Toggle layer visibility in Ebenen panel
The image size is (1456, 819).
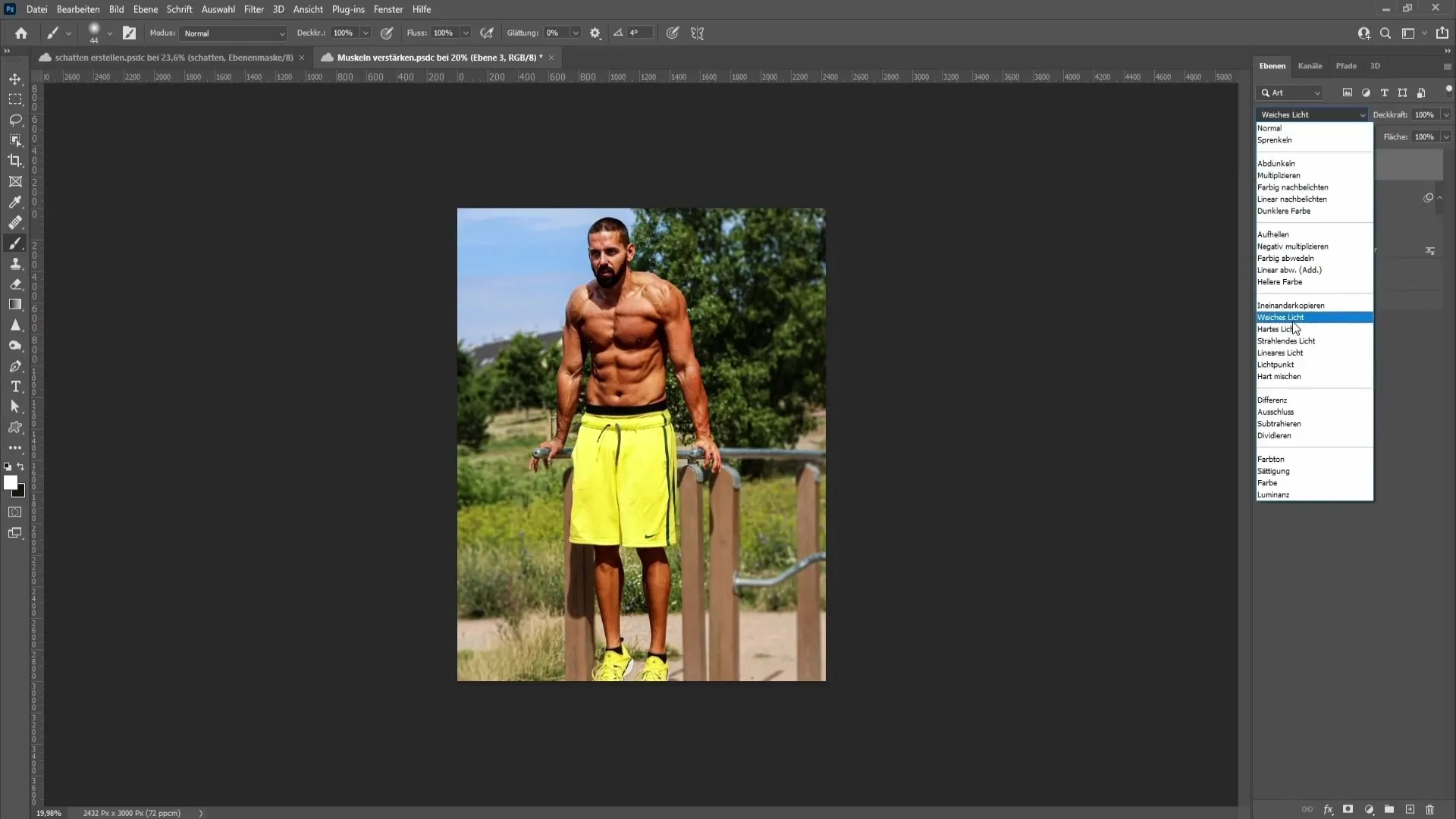(x=1428, y=197)
